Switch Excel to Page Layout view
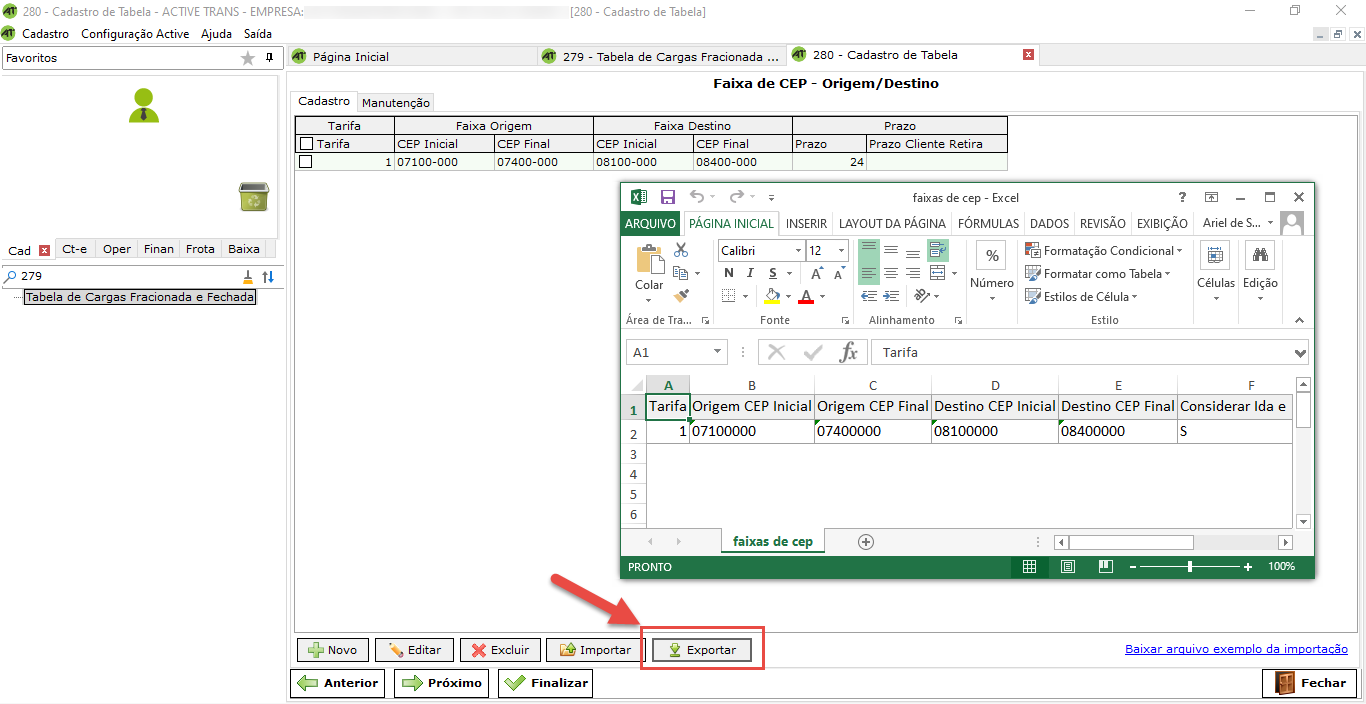Viewport: 1366px width, 704px height. coord(1067,567)
